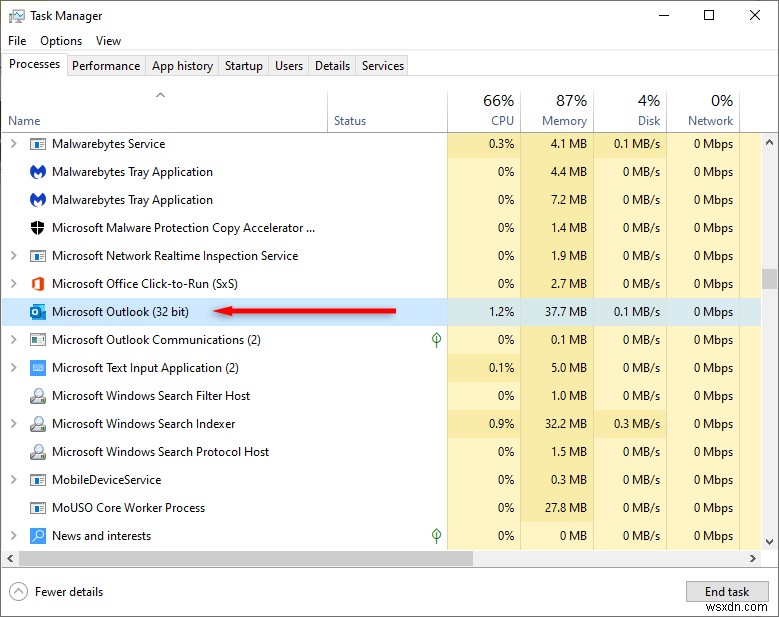Sort by the CPU column header
779x617 pixels.
484,111
